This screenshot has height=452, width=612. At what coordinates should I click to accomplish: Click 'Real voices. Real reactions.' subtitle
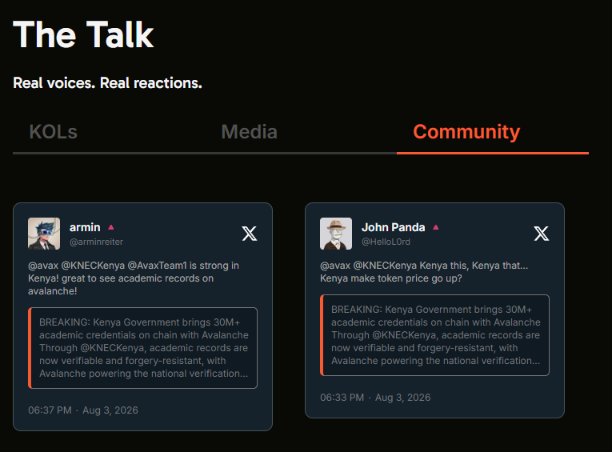[108, 83]
